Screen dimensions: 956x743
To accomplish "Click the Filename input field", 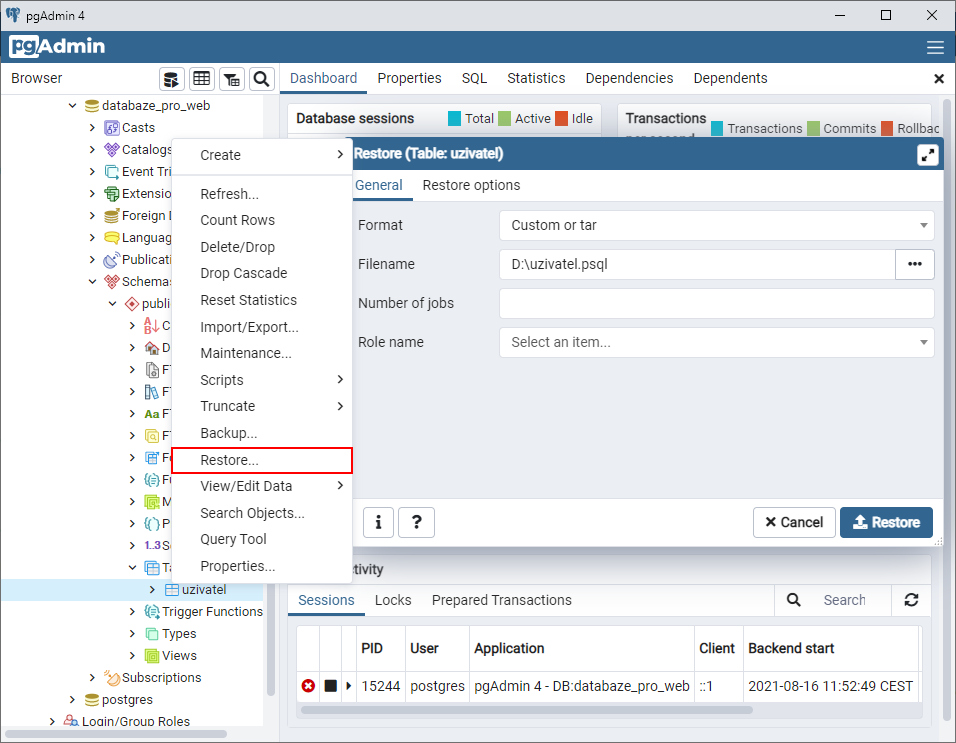I will pyautogui.click(x=700, y=264).
